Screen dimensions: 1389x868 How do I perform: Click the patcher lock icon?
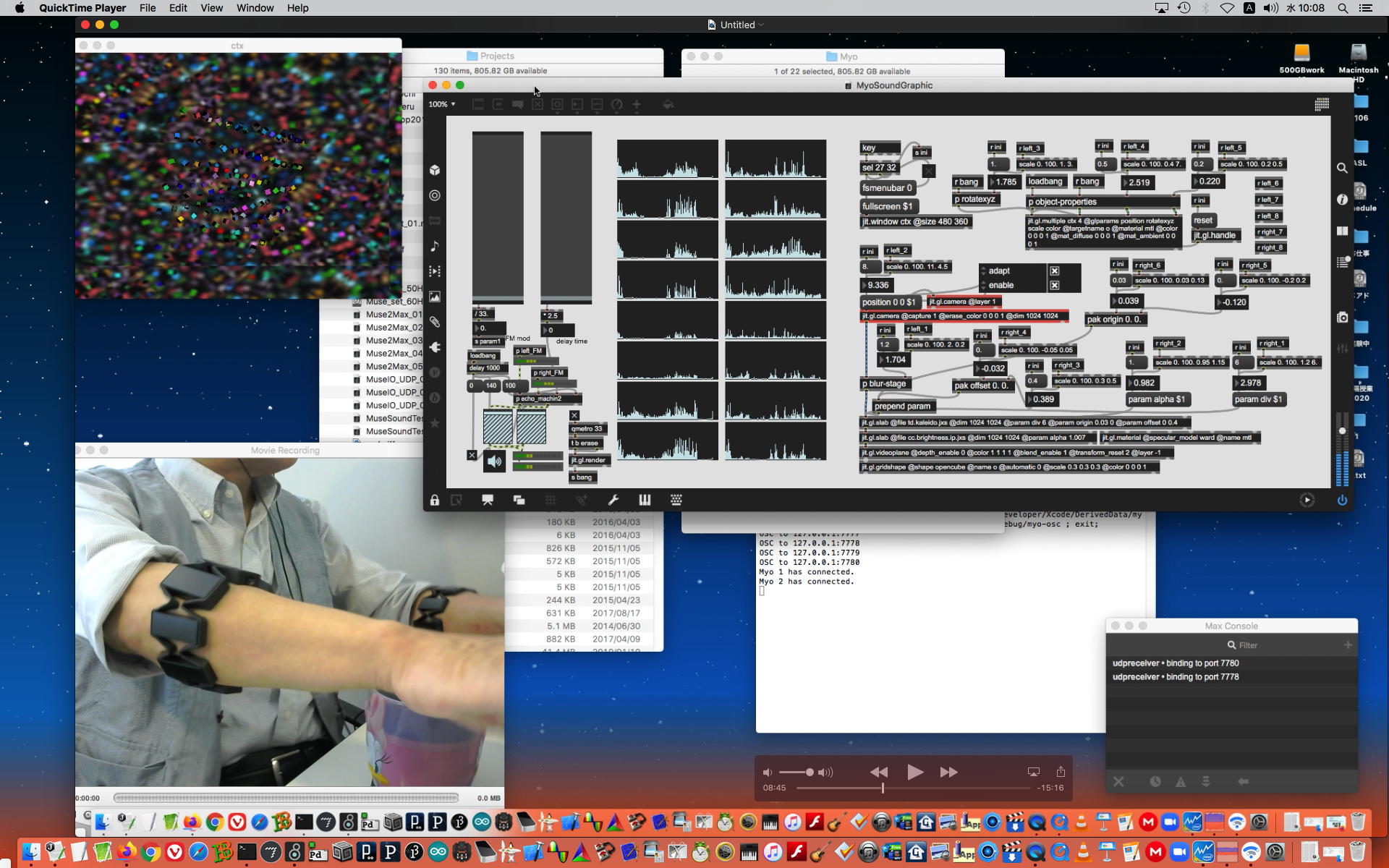pos(434,500)
